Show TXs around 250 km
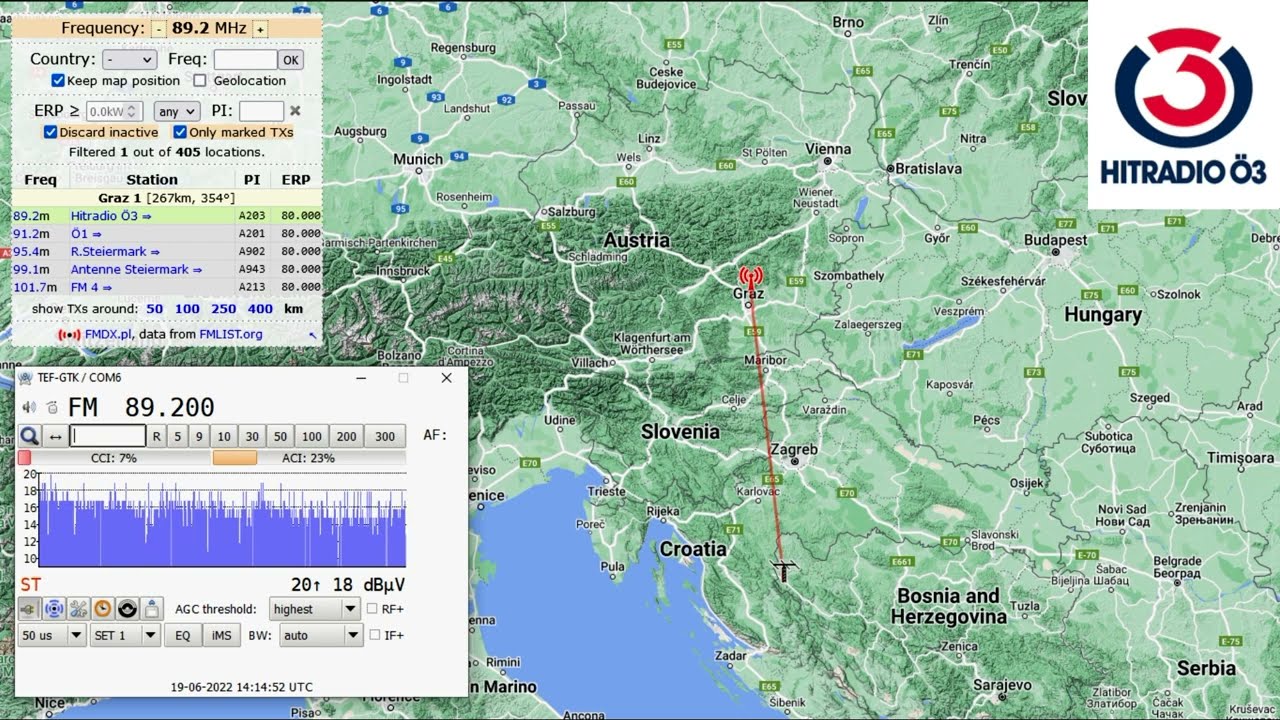This screenshot has width=1280, height=720. [x=224, y=309]
